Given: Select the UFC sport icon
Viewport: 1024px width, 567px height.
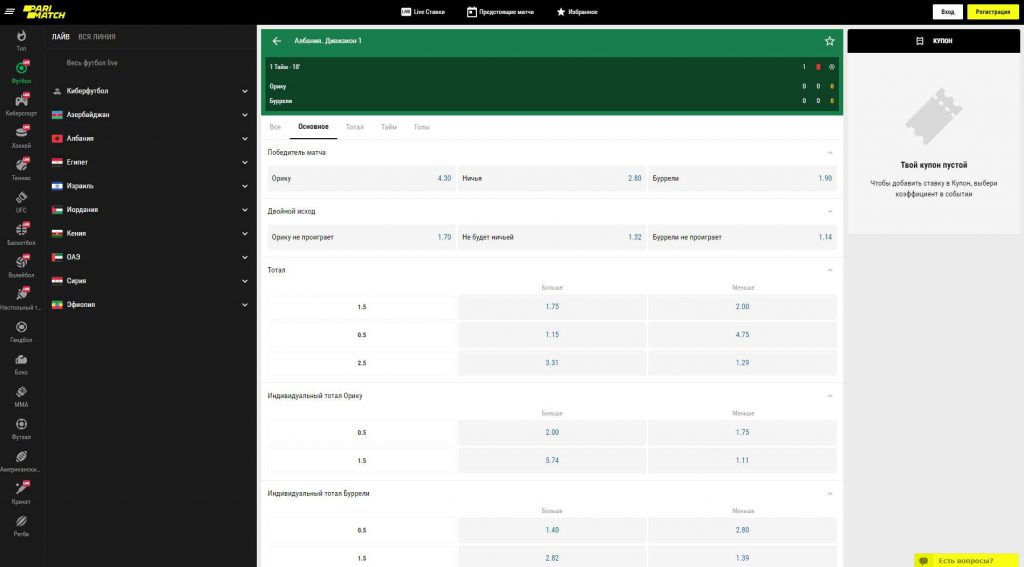Looking at the screenshot, I should point(22,197).
